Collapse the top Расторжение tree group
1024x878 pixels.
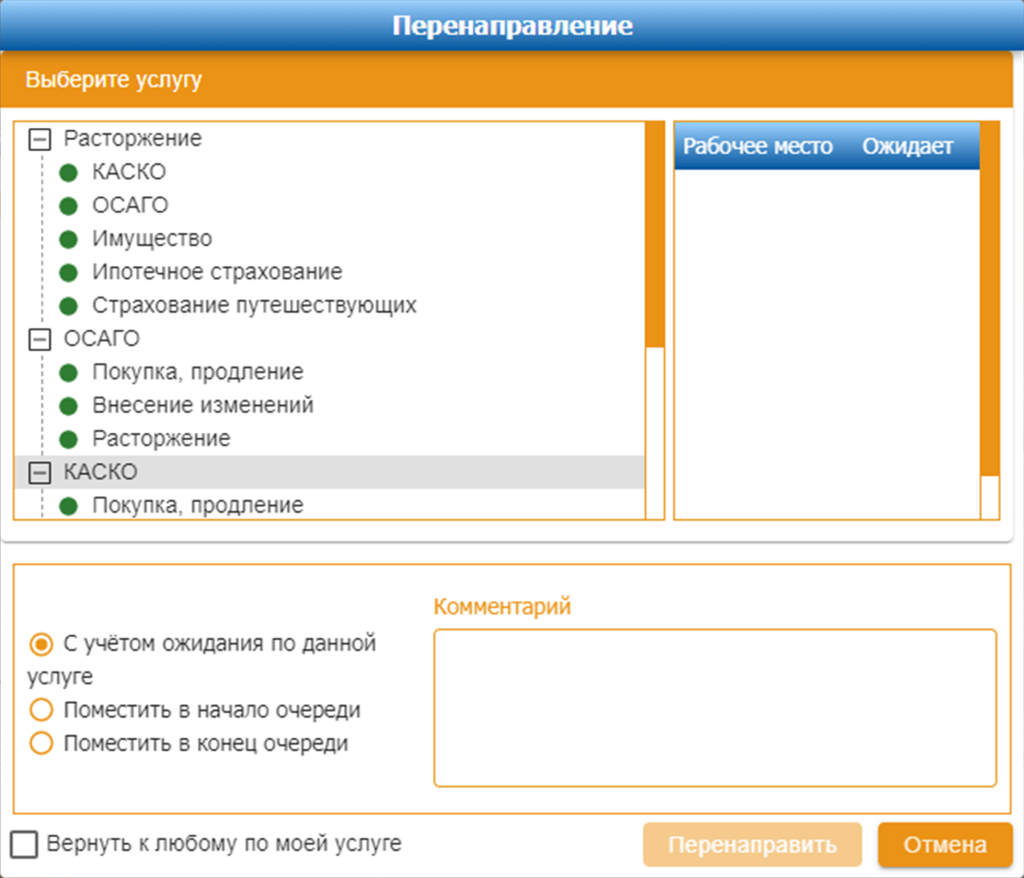[40, 139]
